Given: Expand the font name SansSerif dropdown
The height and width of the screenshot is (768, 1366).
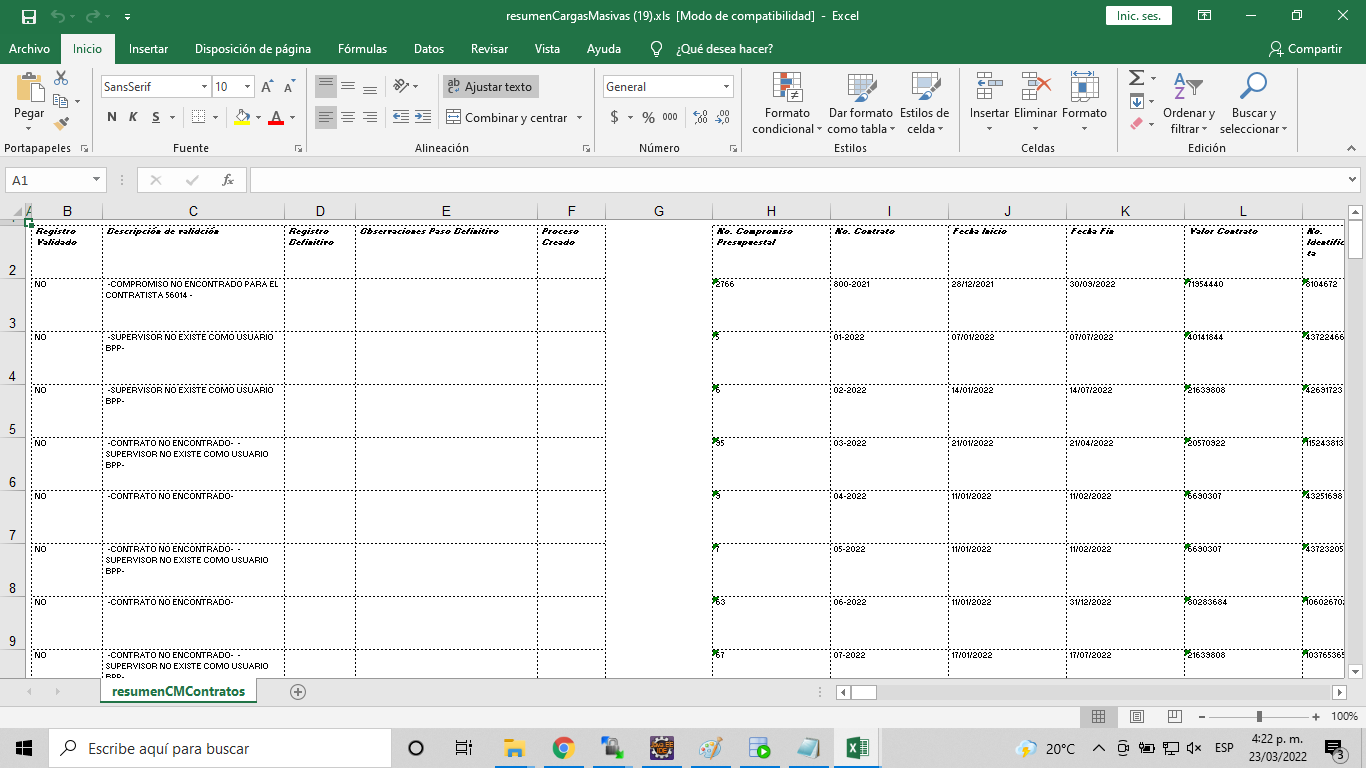Looking at the screenshot, I should 205,87.
